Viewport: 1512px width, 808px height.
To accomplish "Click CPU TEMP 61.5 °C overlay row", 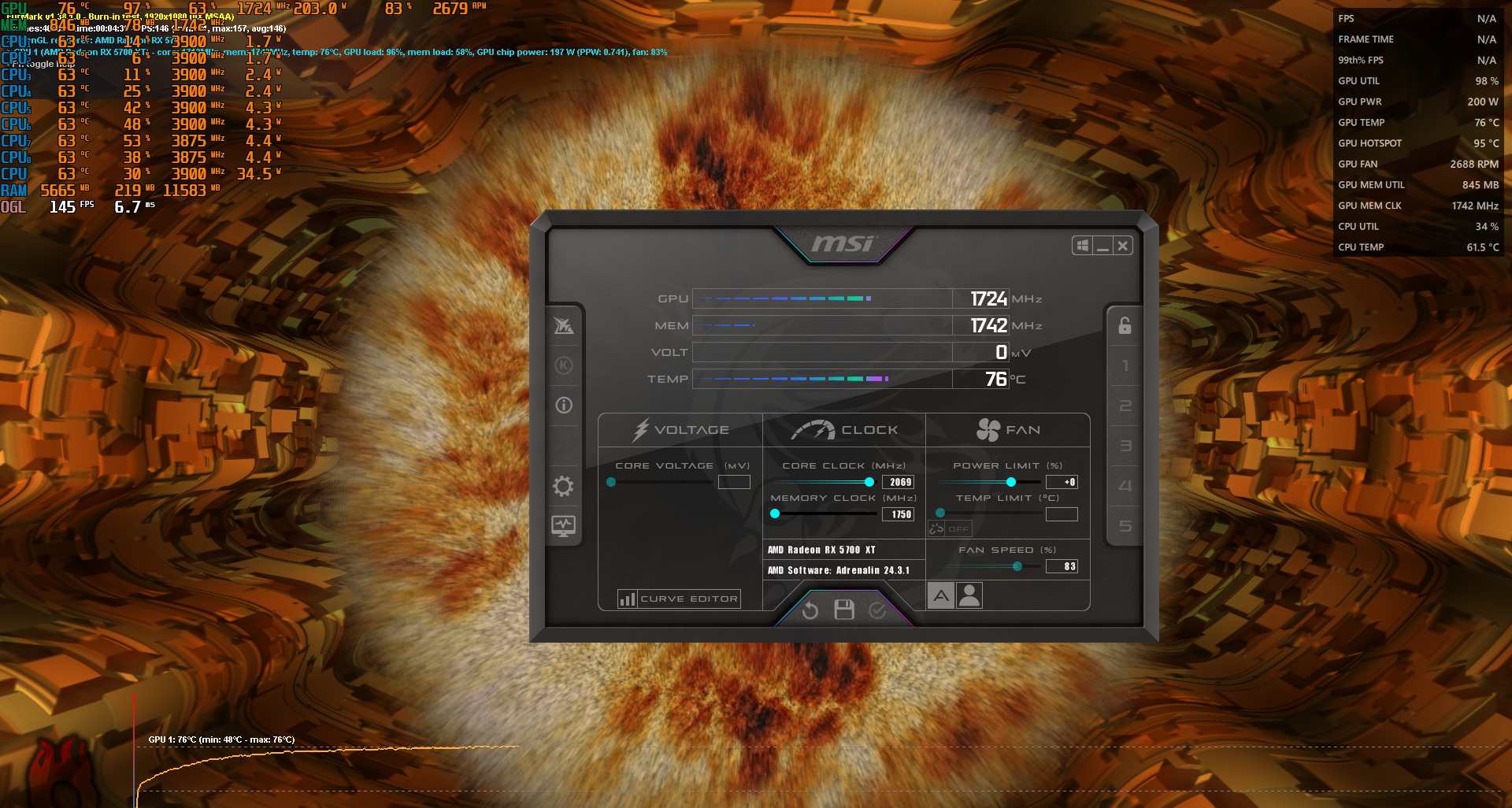I will [x=1417, y=247].
